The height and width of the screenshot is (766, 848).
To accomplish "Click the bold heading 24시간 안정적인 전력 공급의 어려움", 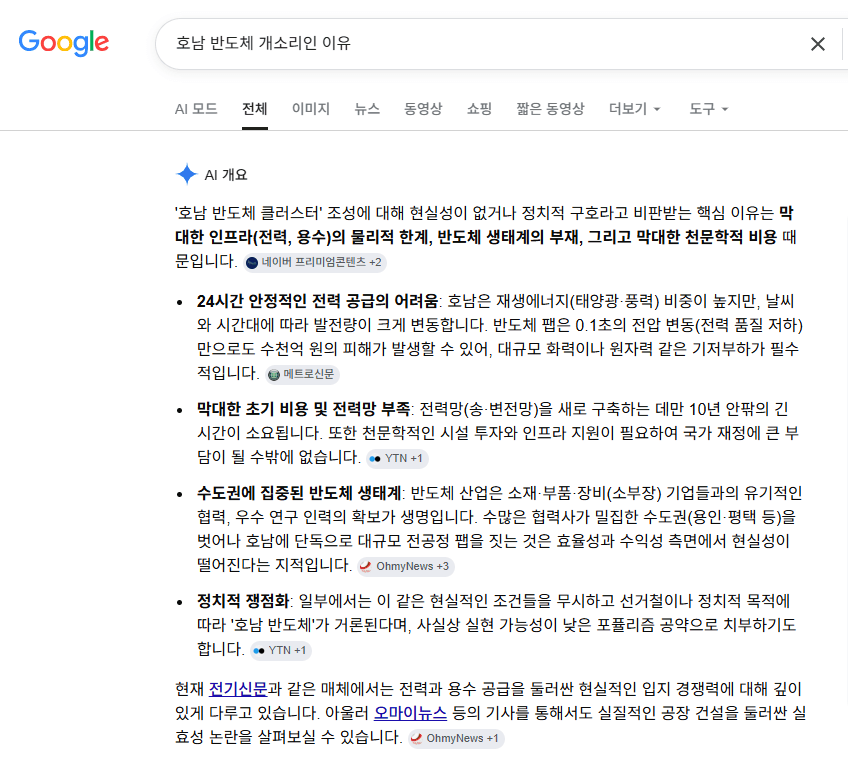I will (318, 301).
